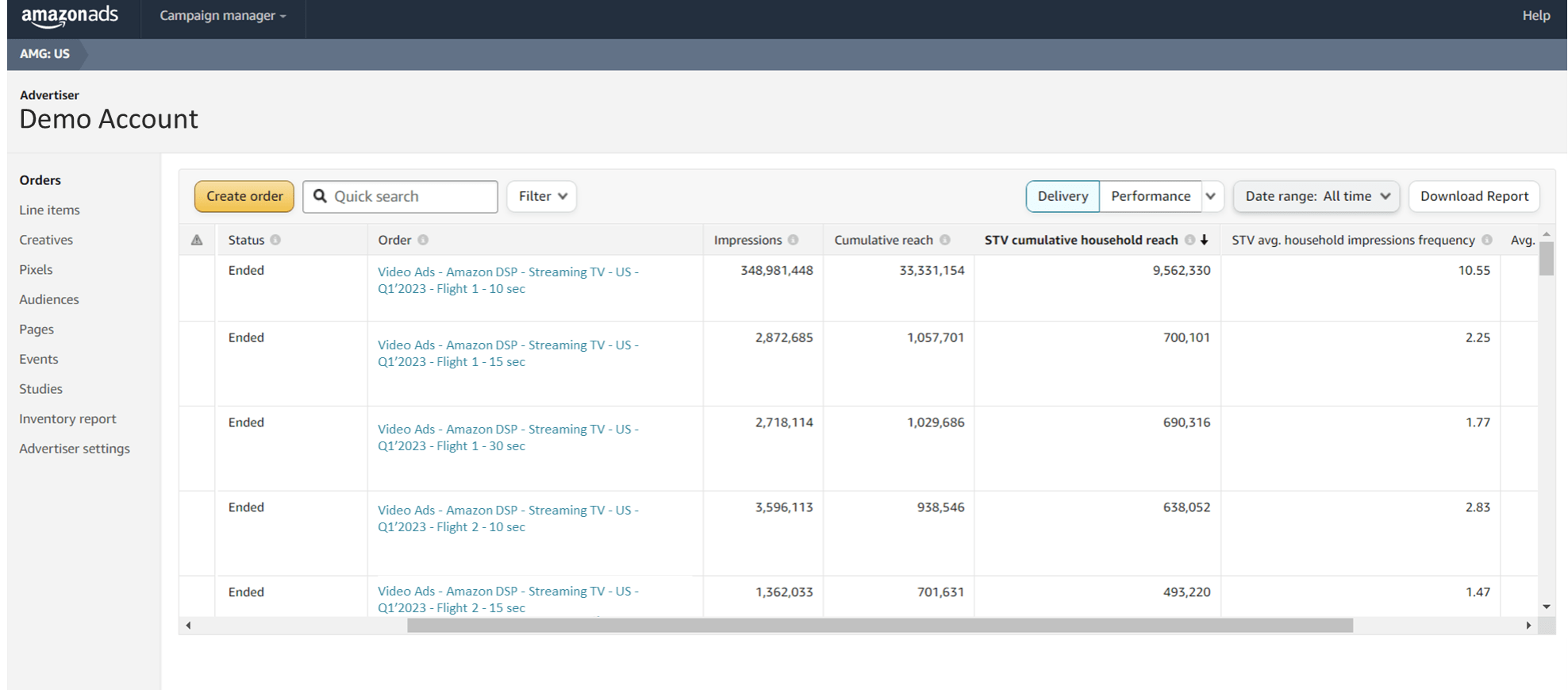The image size is (1568, 690).
Task: Switch to the Delivery view toggle
Action: pos(1063,196)
